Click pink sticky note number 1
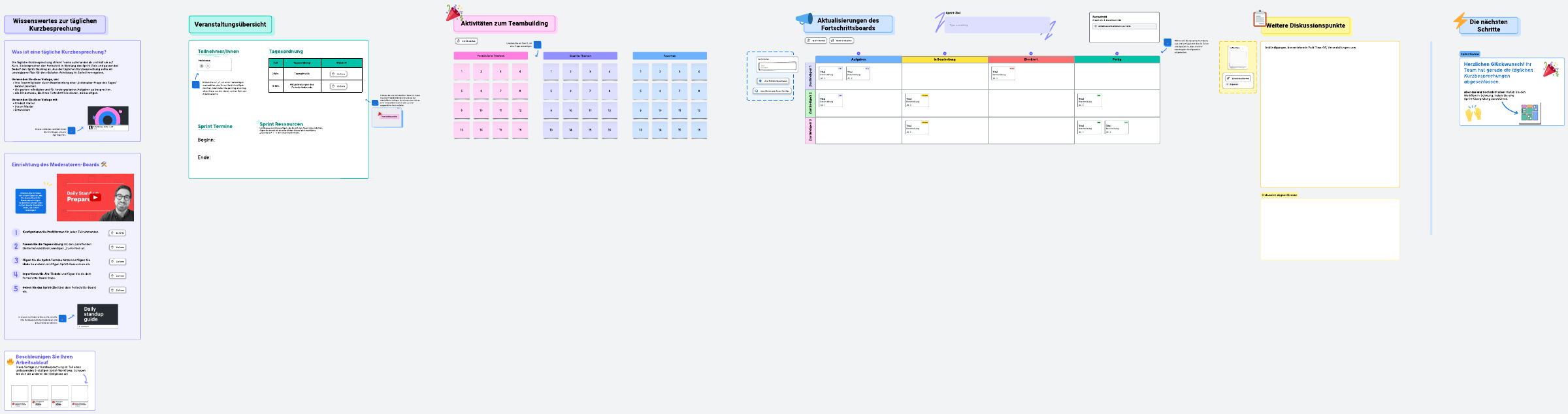The height and width of the screenshot is (414, 1568). point(462,72)
